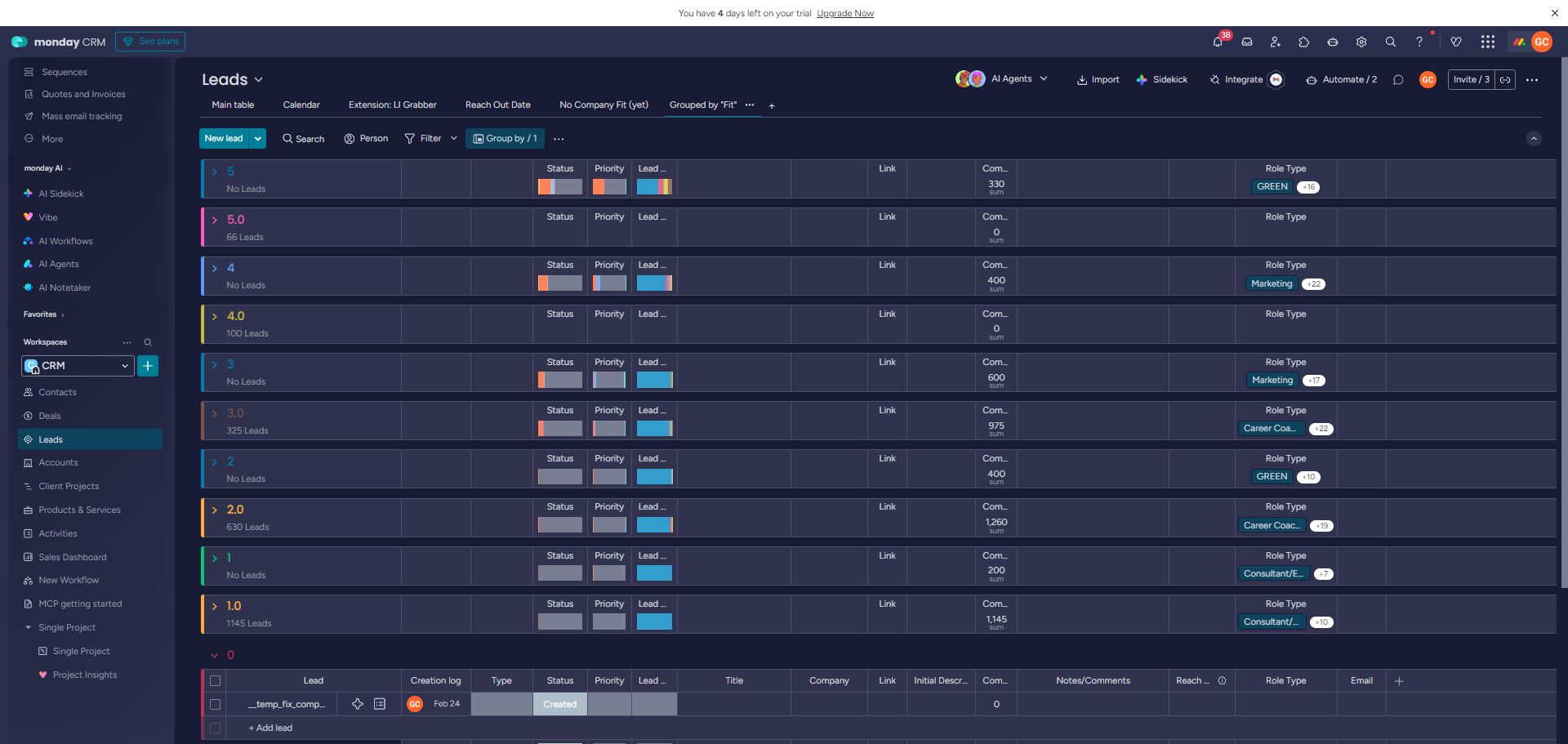This screenshot has height=744, width=1568.
Task: Open the Workspaces ellipsis menu
Action: click(x=127, y=342)
